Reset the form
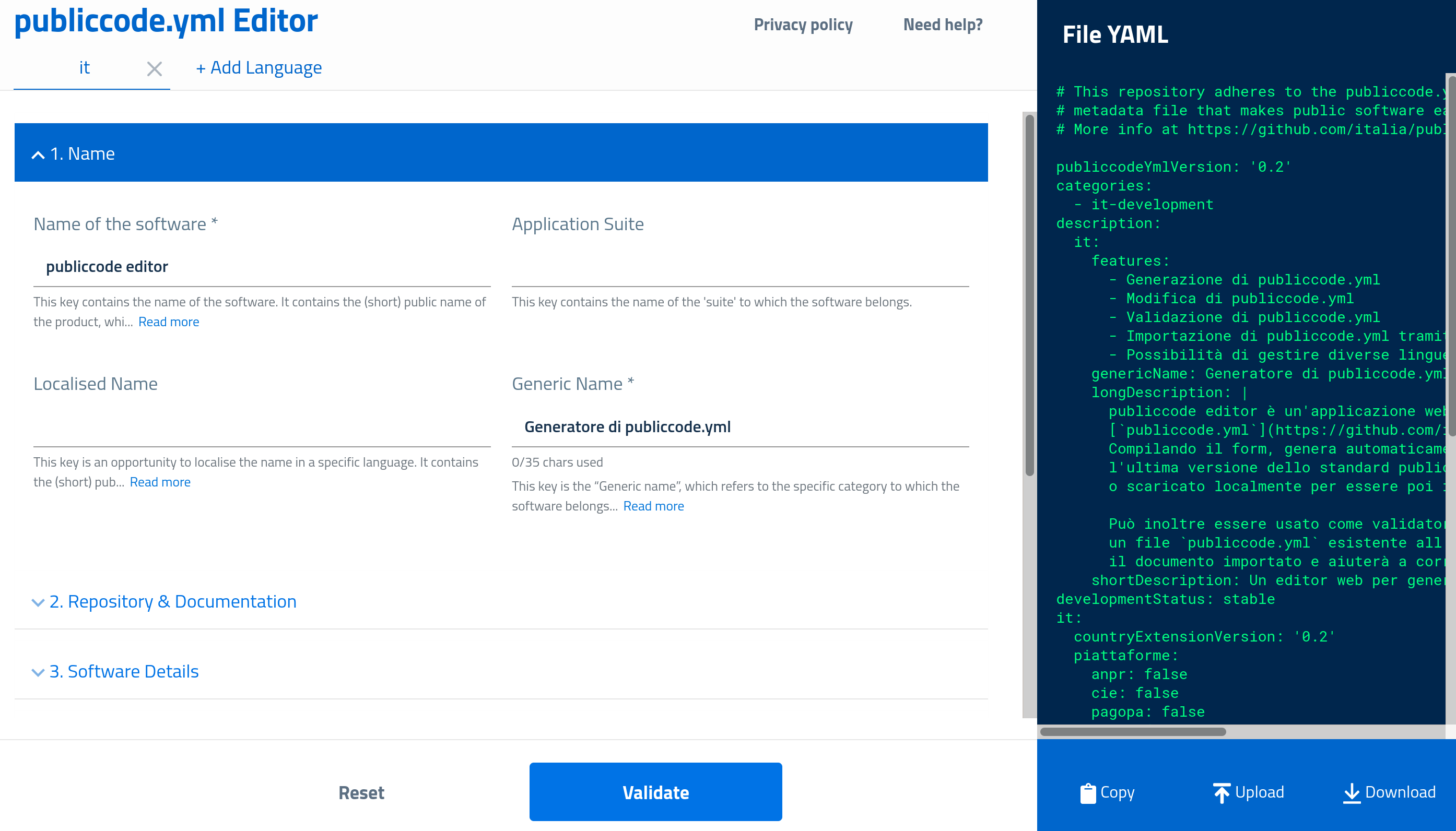This screenshot has width=1456, height=831. pyautogui.click(x=361, y=792)
